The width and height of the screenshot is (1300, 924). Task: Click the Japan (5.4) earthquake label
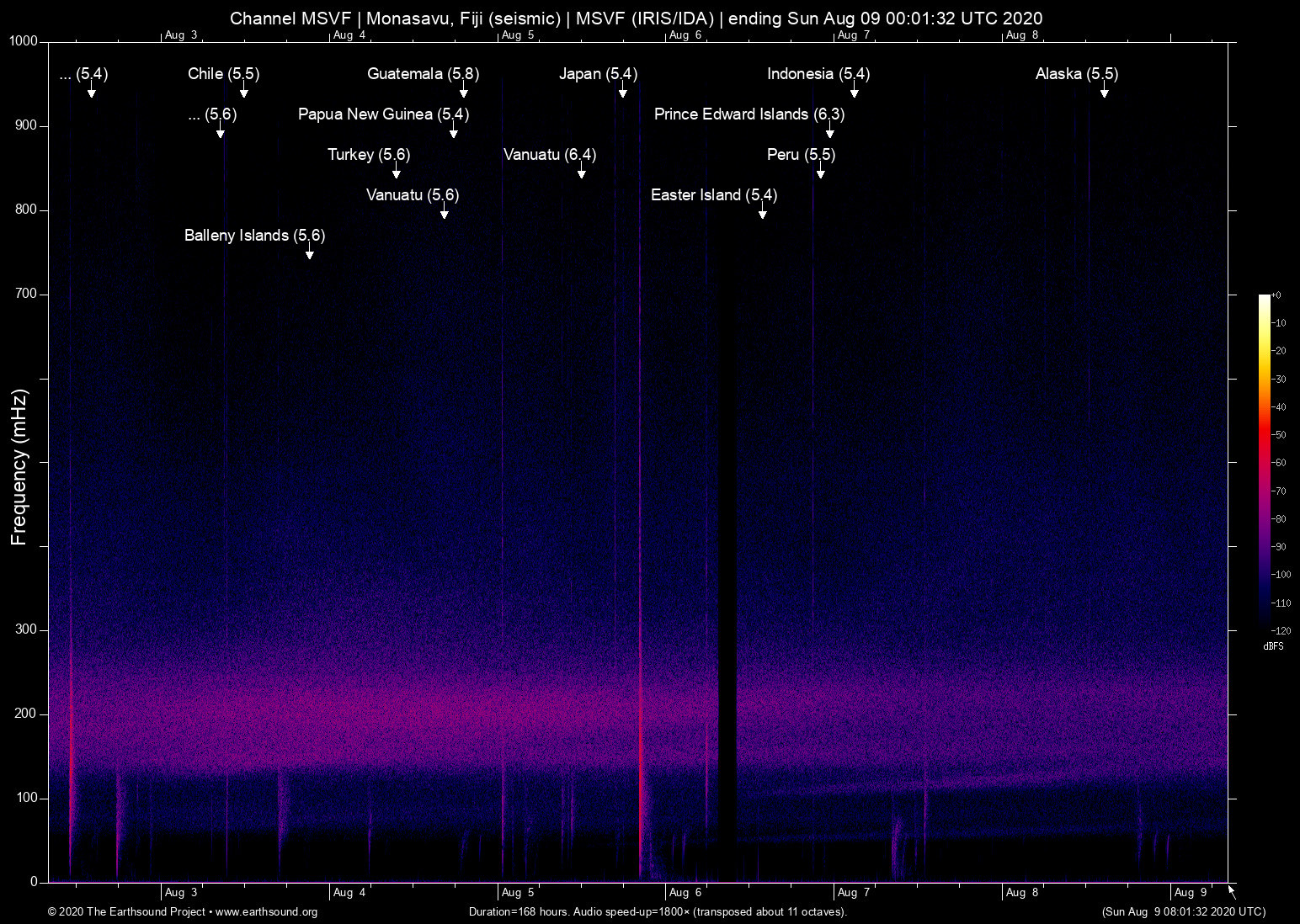598,74
